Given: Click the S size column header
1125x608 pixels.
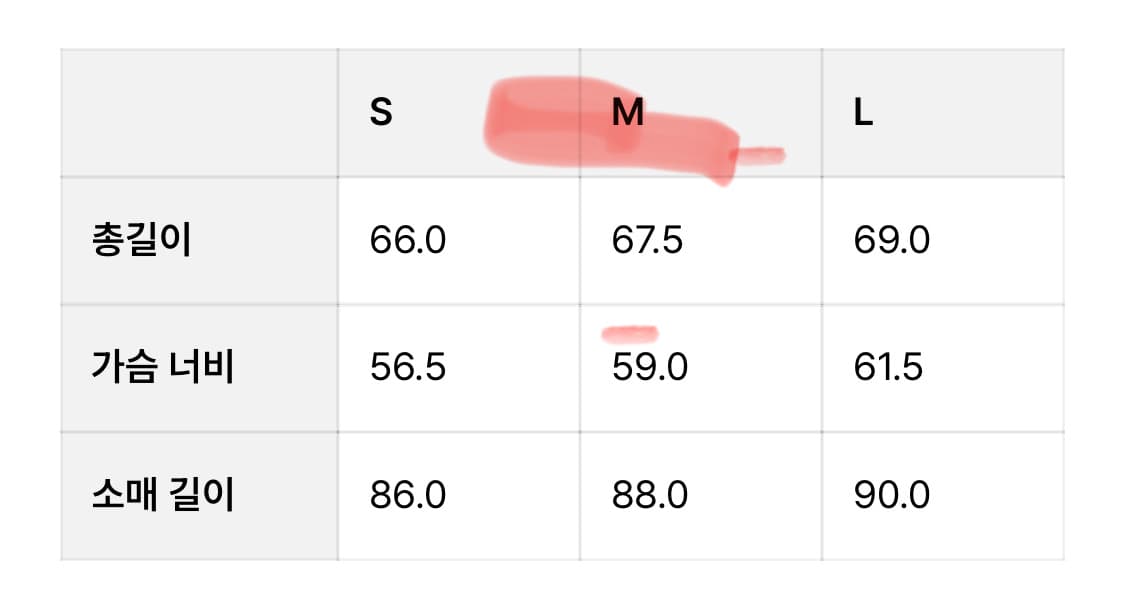Looking at the screenshot, I should coord(381,113).
